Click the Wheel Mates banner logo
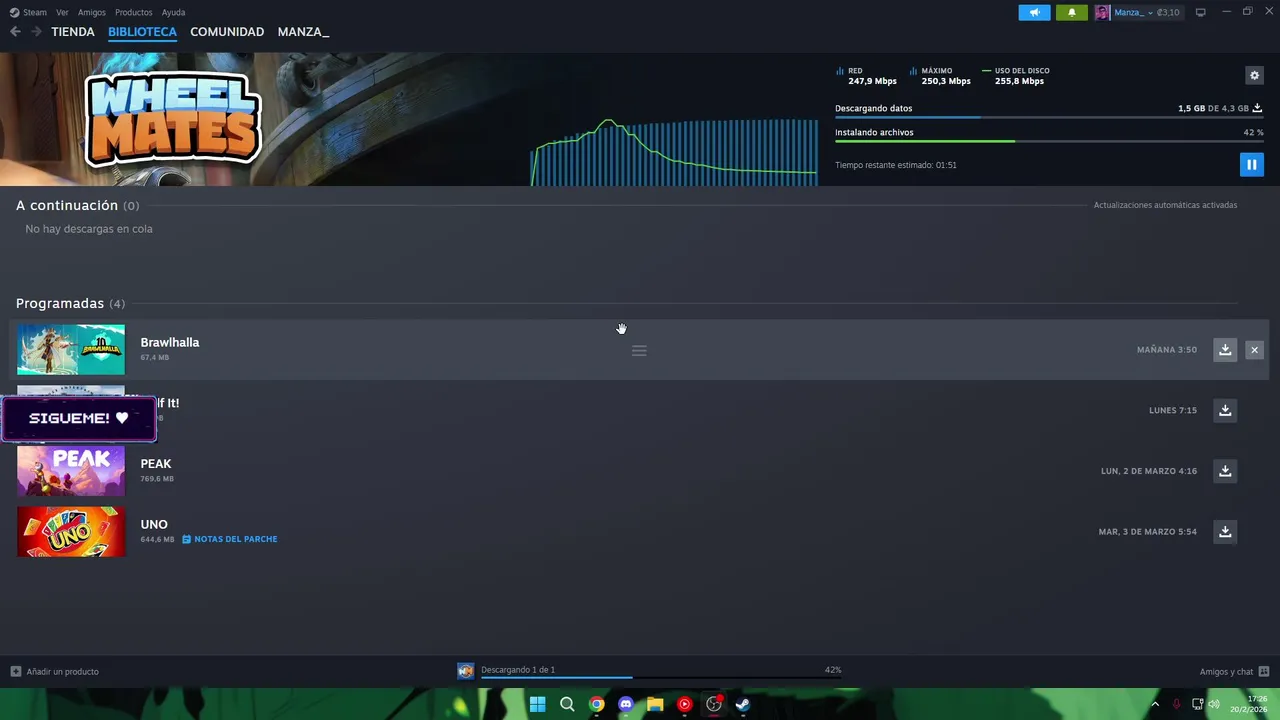Viewport: 1280px width, 720px height. click(x=173, y=118)
